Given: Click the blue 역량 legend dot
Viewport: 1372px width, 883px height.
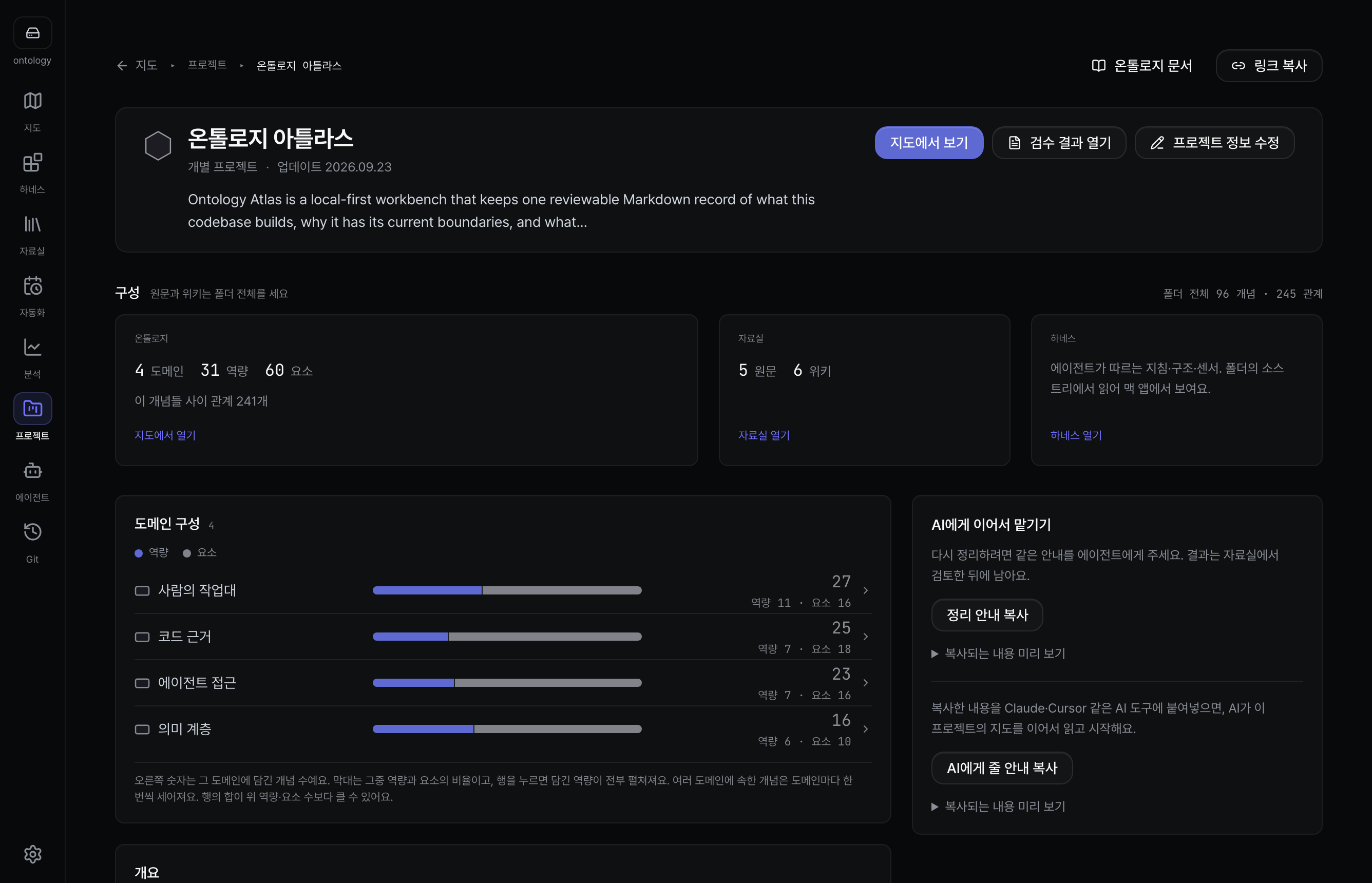Looking at the screenshot, I should pyautogui.click(x=139, y=553).
